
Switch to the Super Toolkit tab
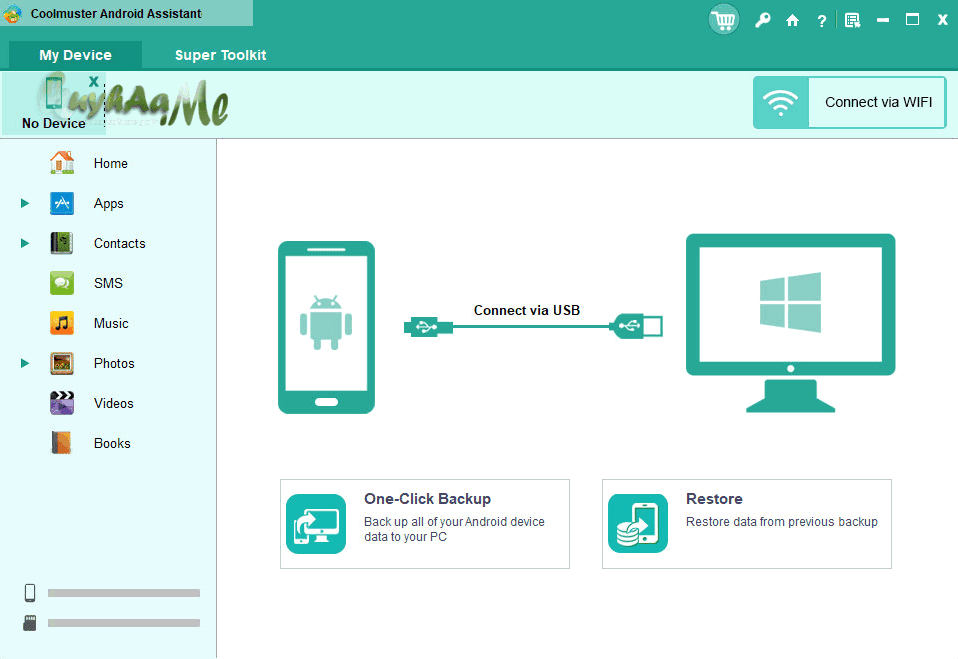[220, 55]
